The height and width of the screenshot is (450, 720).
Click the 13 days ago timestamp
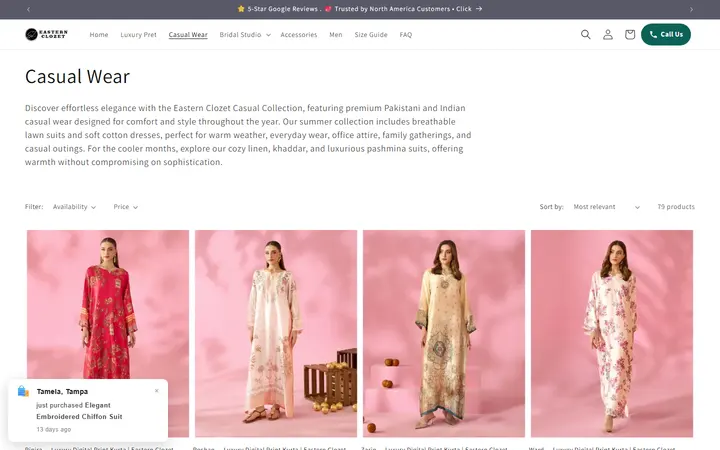[x=54, y=429]
